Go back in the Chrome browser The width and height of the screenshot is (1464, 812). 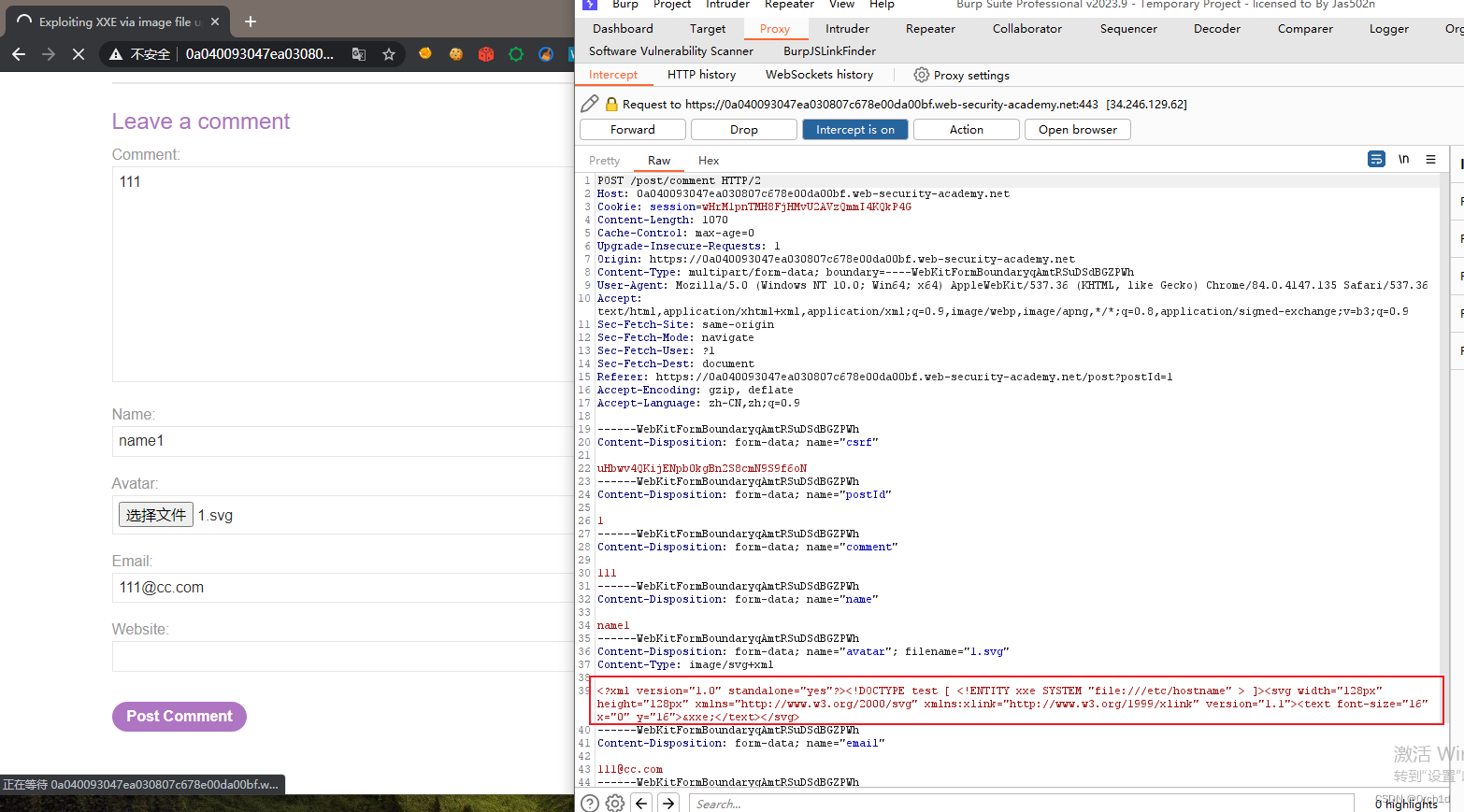pyautogui.click(x=19, y=54)
